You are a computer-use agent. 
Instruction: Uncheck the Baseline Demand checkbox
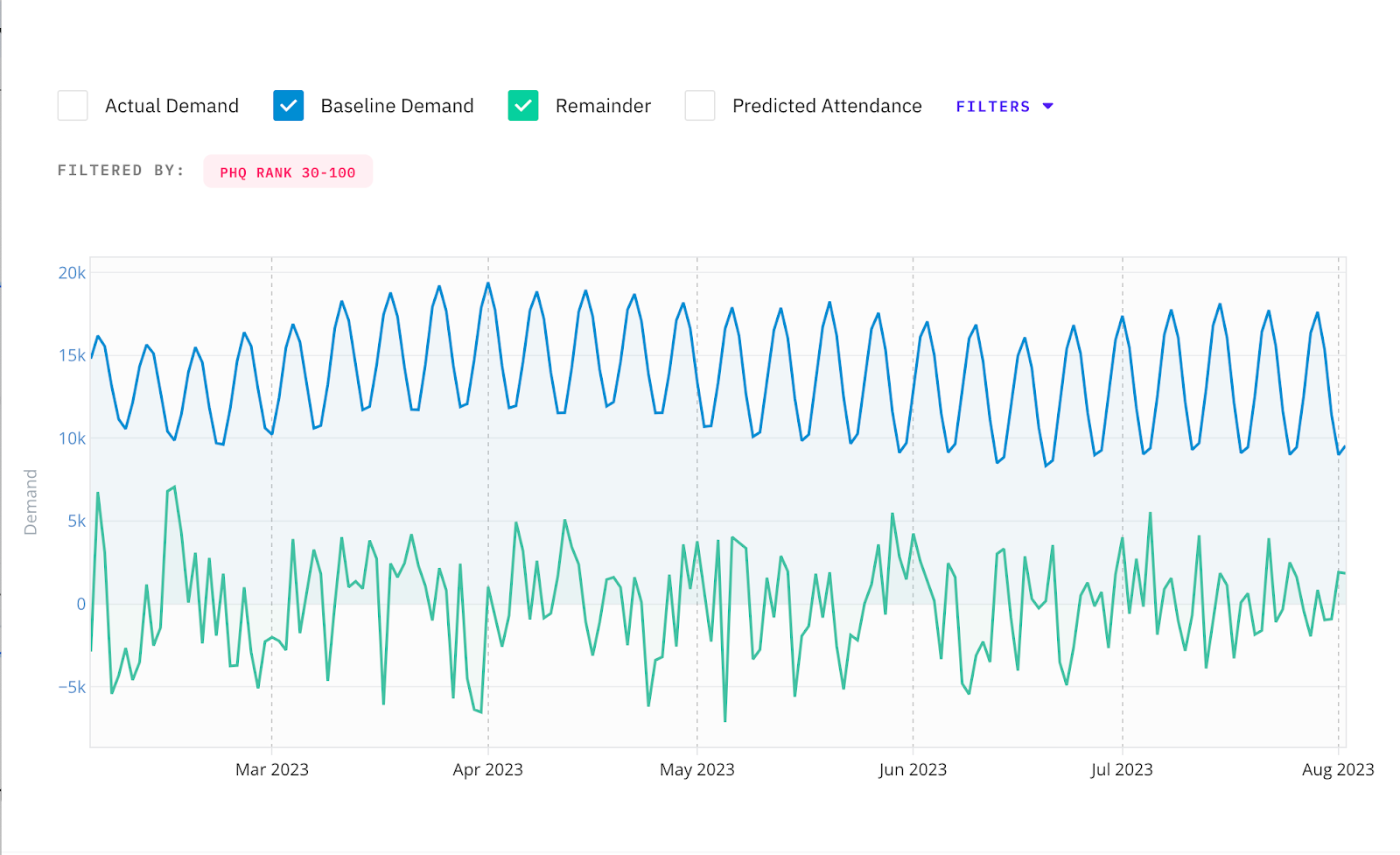(x=288, y=106)
